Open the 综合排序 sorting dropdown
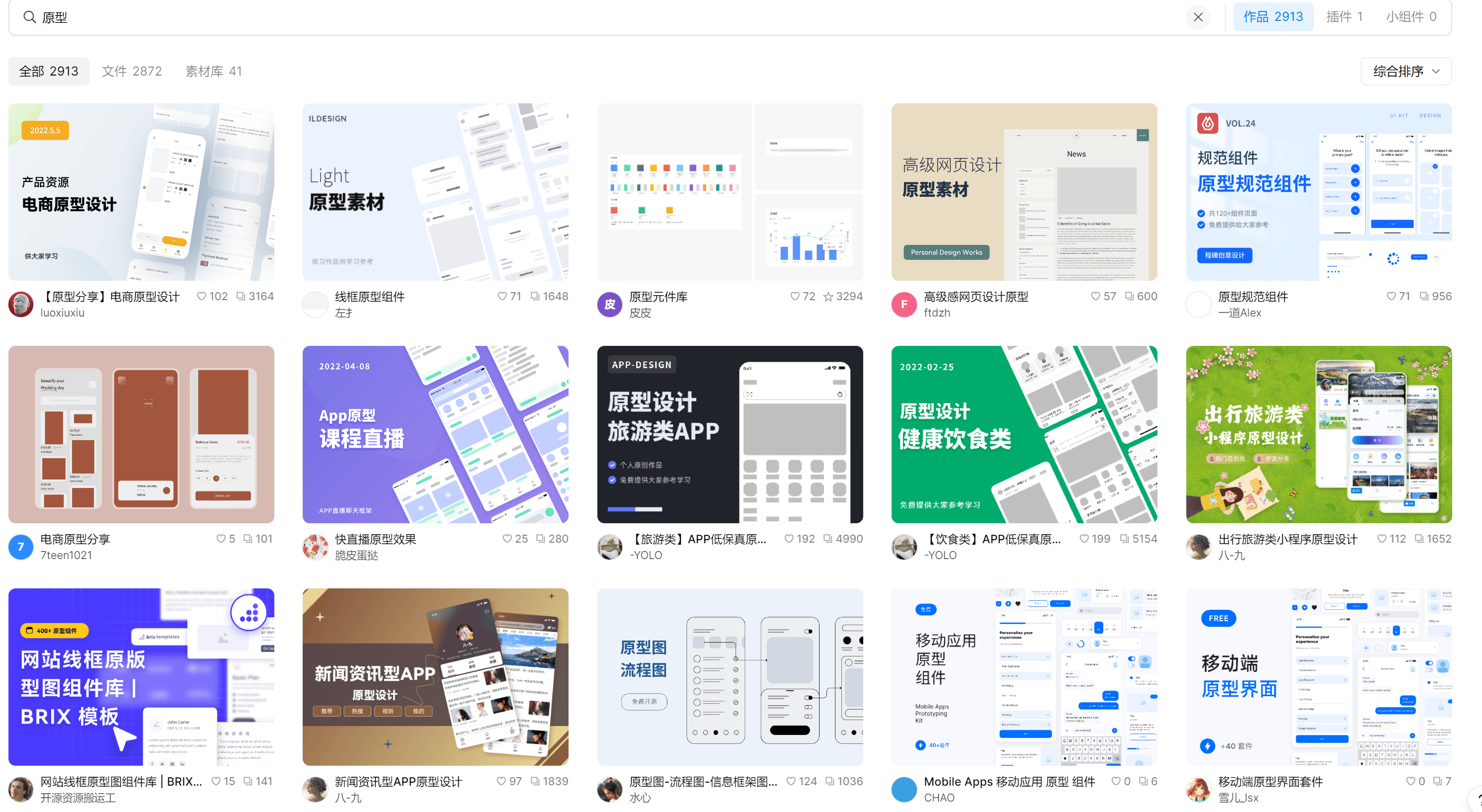 click(1405, 71)
